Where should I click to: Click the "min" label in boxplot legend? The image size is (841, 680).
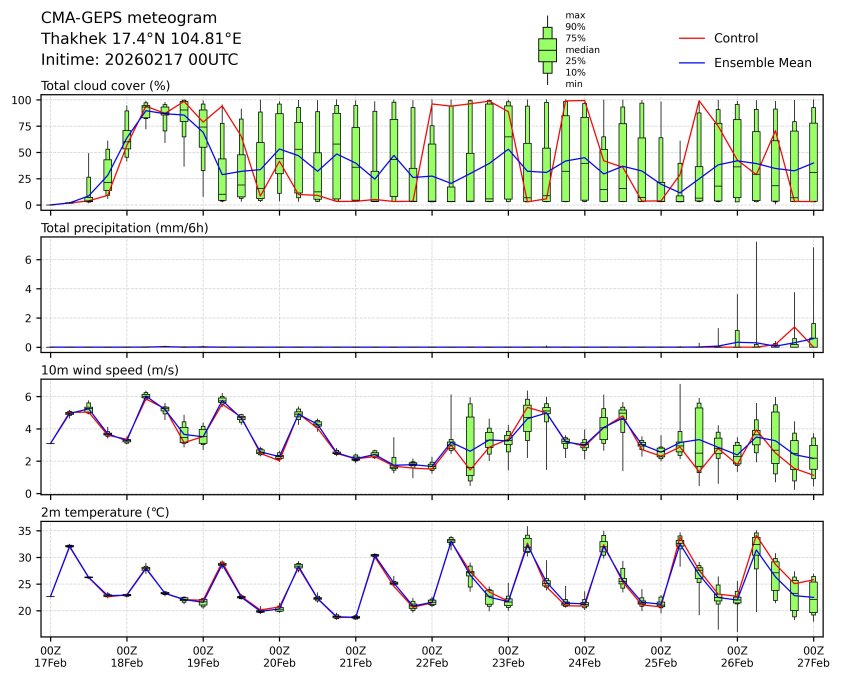574,84
